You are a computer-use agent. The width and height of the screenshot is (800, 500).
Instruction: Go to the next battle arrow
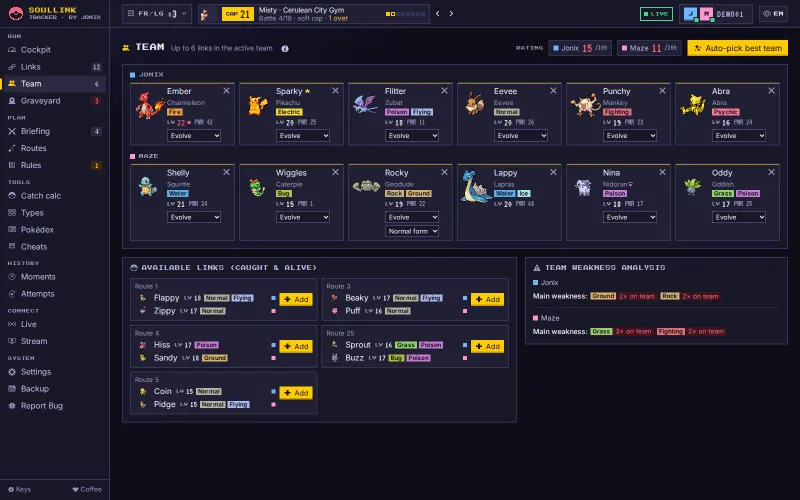pos(451,14)
